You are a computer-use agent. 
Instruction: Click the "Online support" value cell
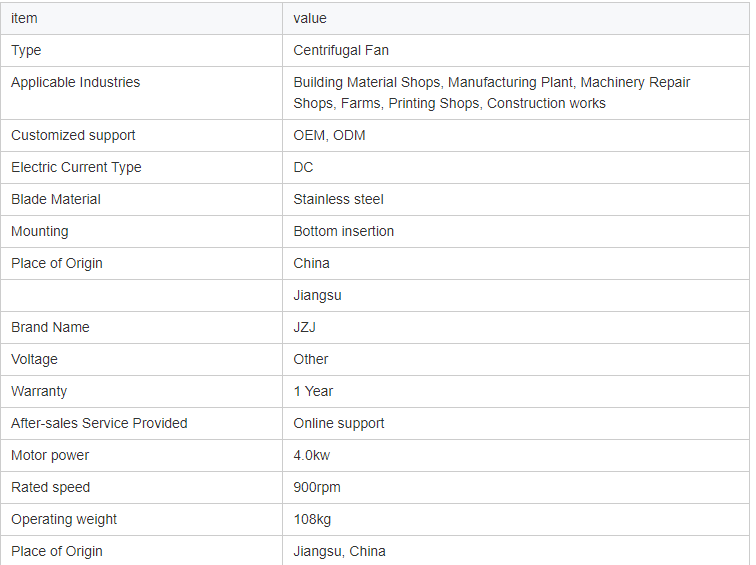340,423
